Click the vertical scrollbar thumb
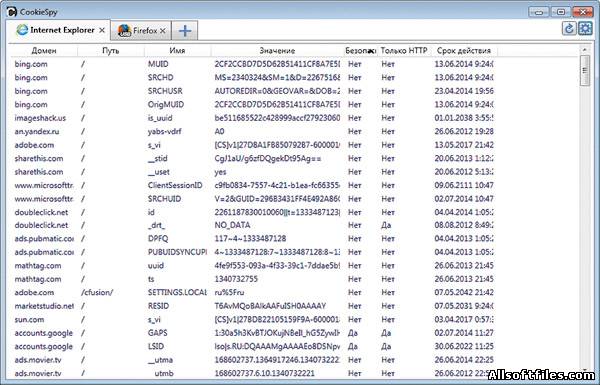600x385 pixels. [585, 71]
